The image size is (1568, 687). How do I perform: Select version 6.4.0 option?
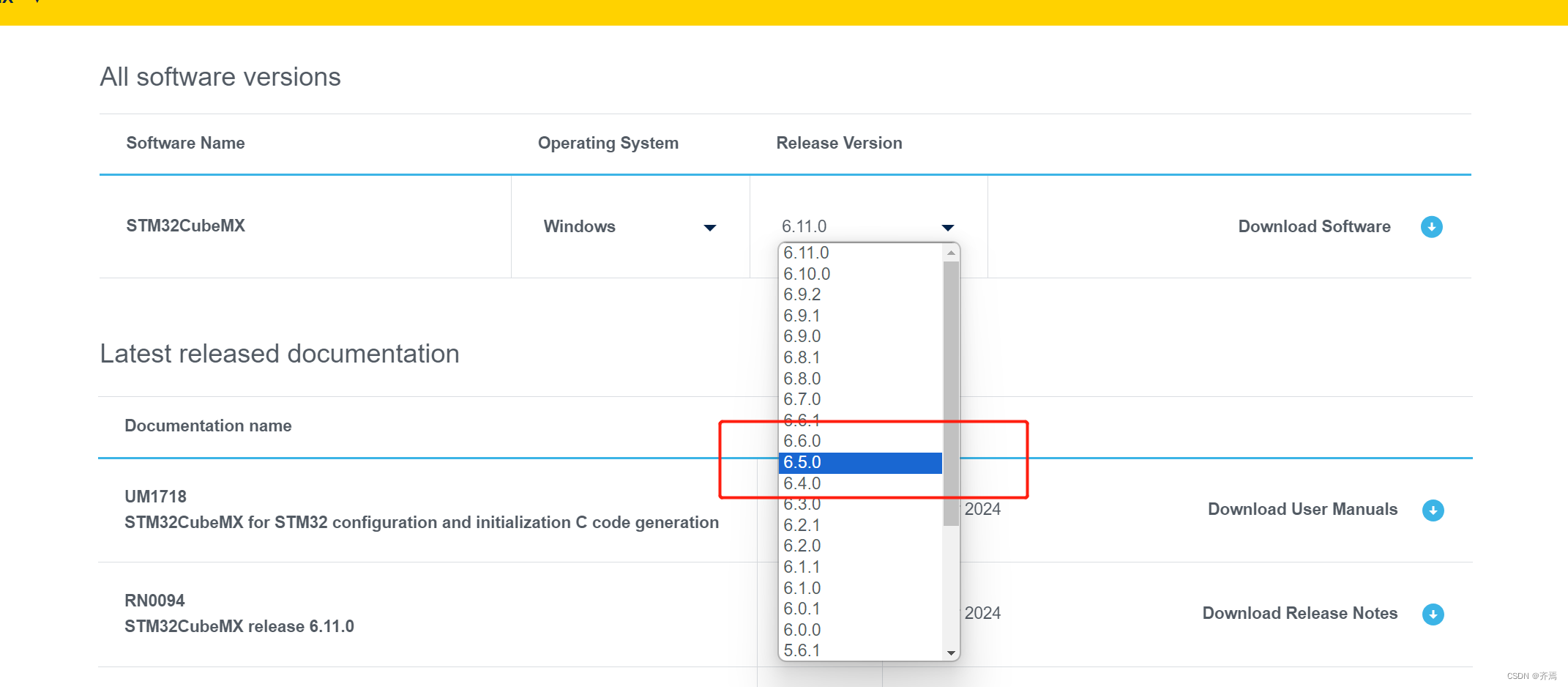(861, 483)
